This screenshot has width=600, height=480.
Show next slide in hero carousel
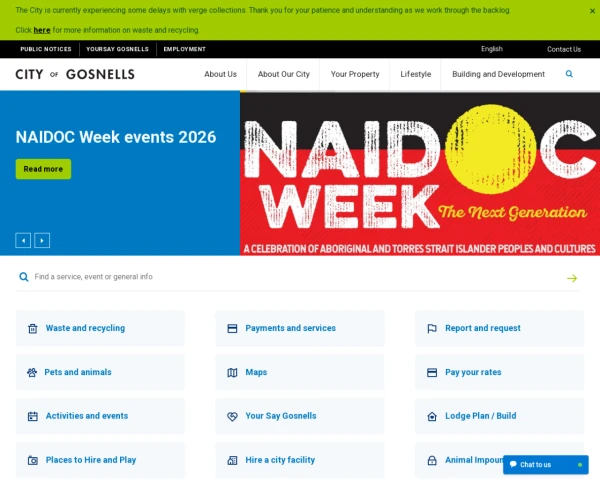pos(42,241)
